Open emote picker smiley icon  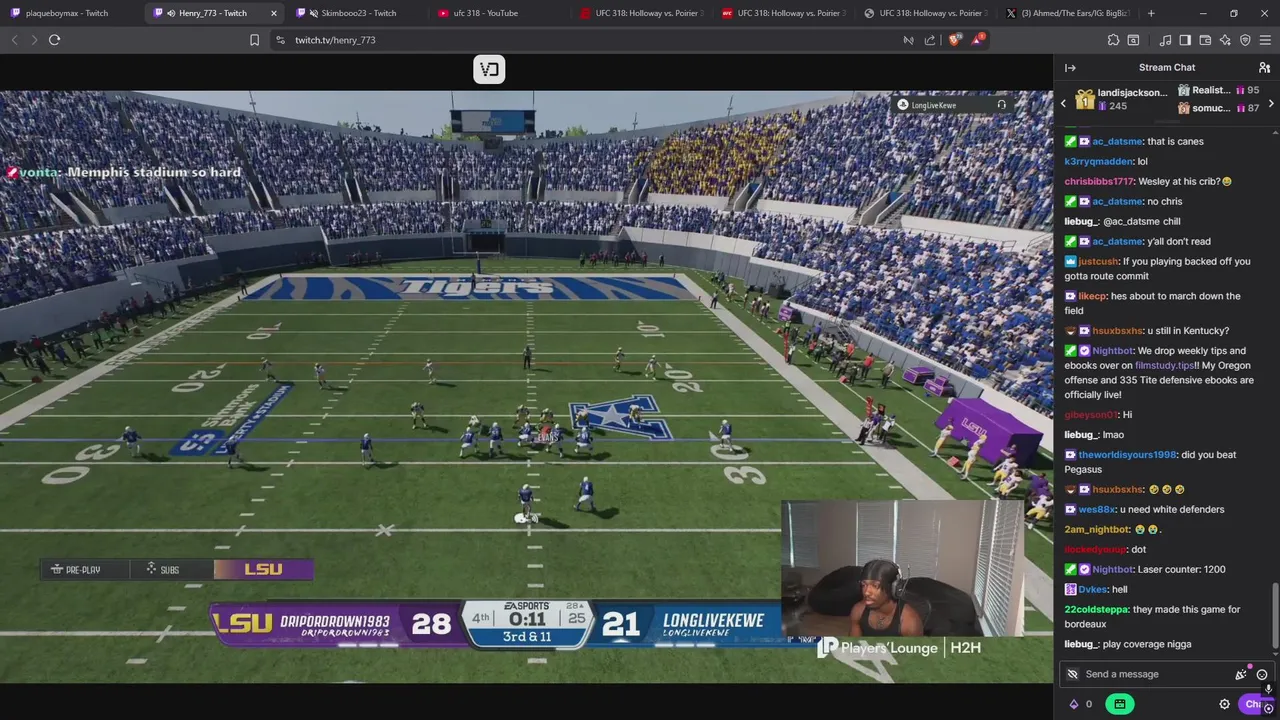(x=1262, y=674)
